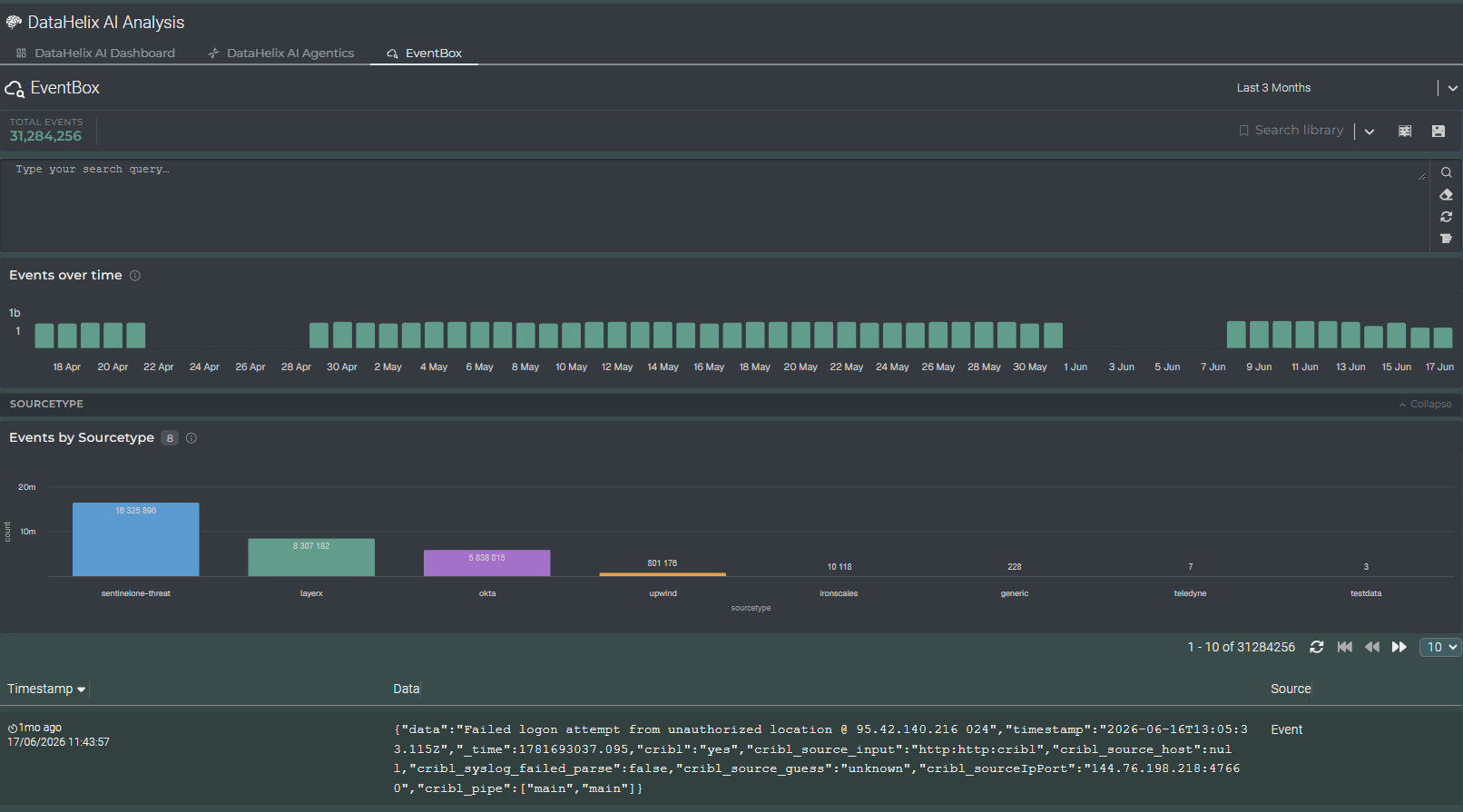The height and width of the screenshot is (812, 1463).
Task: Open the rows-per-page 10 selector
Action: click(1440, 647)
